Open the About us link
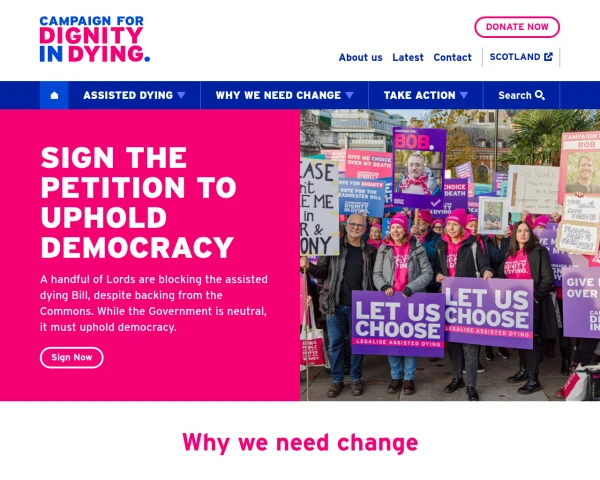 pos(360,57)
